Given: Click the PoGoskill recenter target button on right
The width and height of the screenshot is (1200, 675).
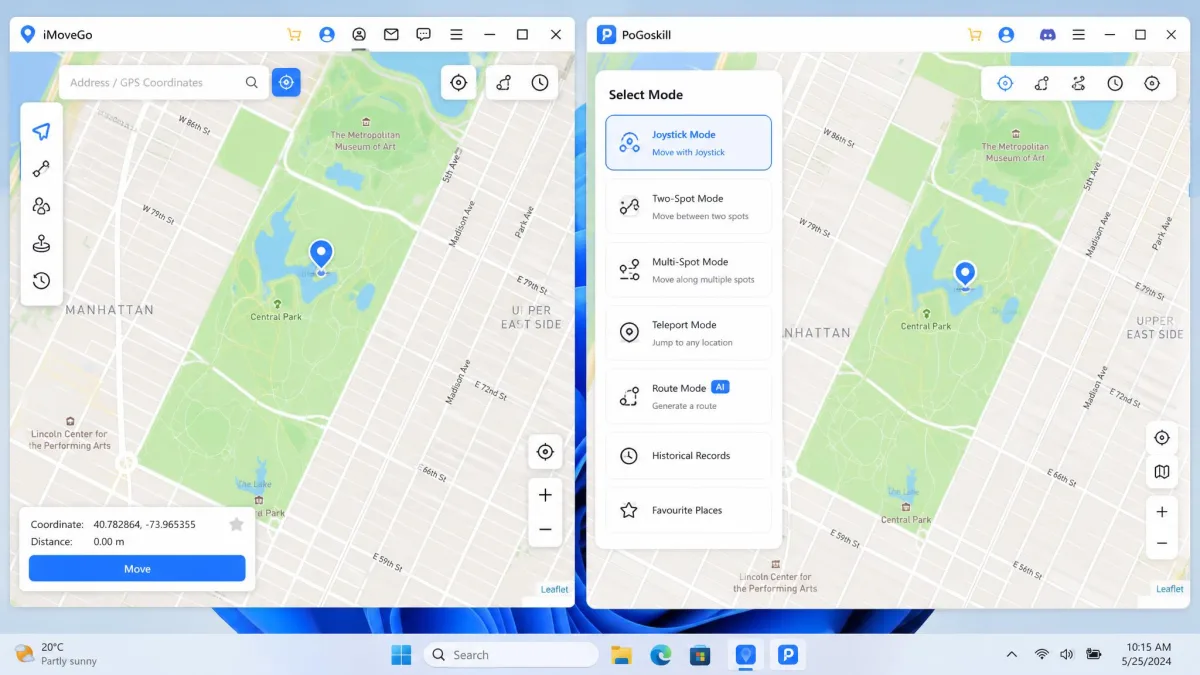Looking at the screenshot, I should [1162, 438].
